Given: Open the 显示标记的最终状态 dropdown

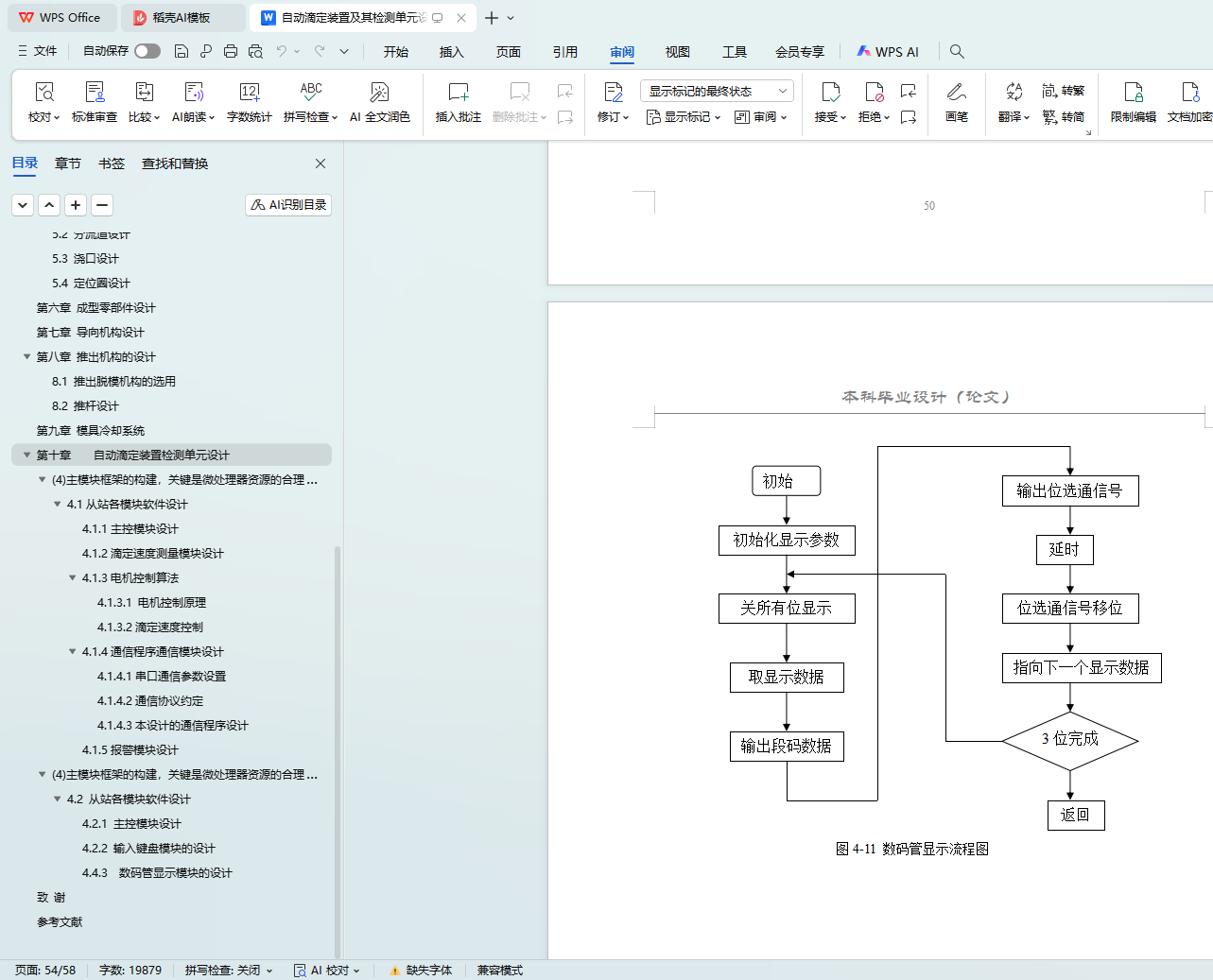Looking at the screenshot, I should pyautogui.click(x=716, y=91).
